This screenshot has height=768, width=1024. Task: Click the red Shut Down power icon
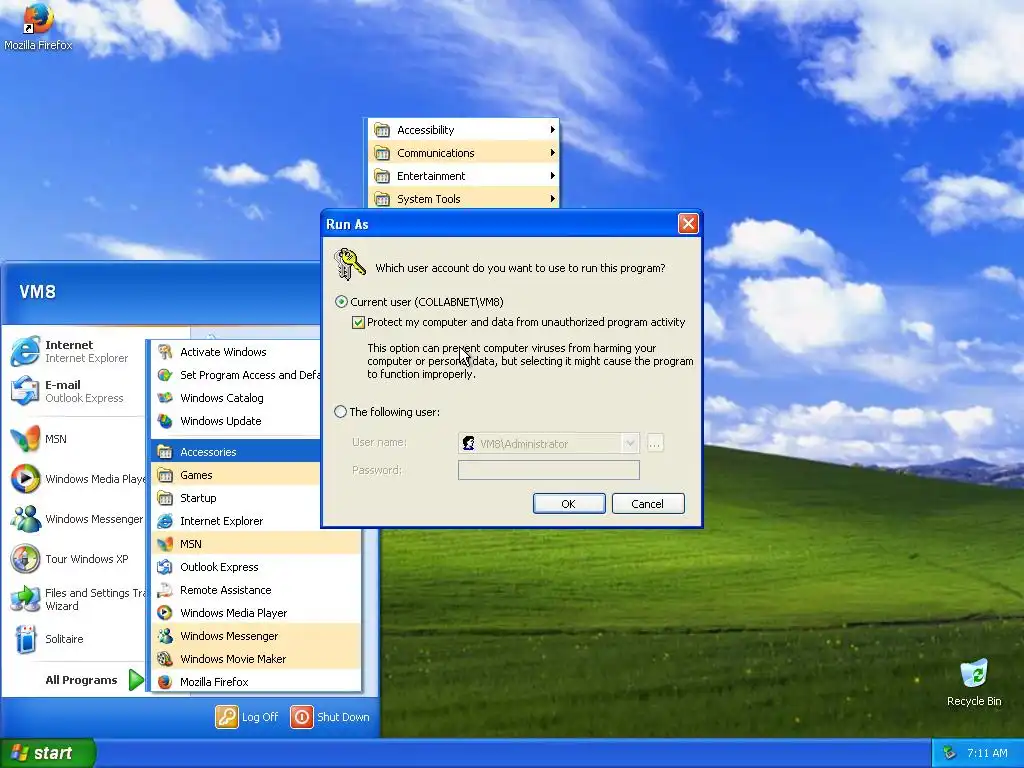(x=302, y=716)
